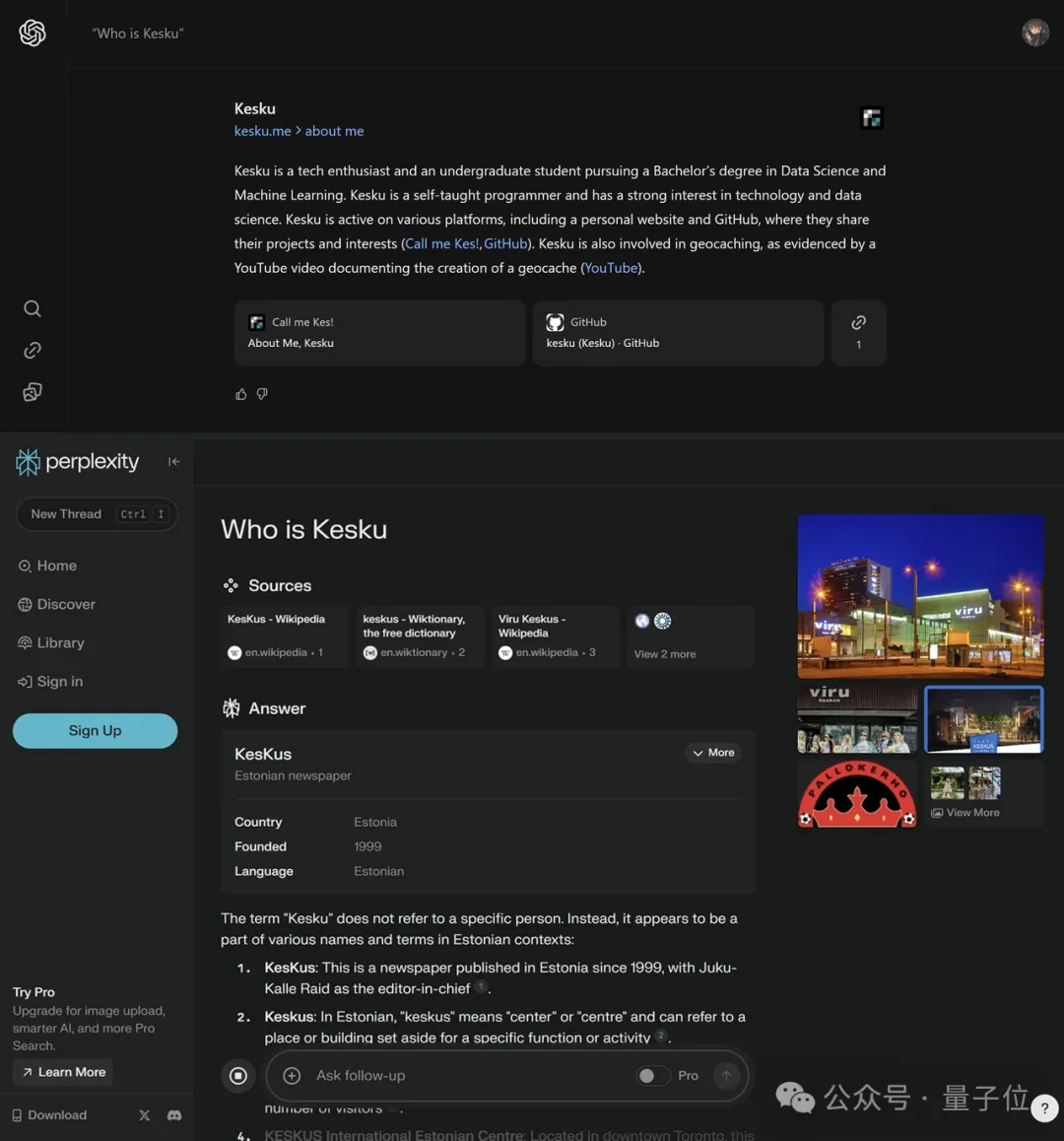The width and height of the screenshot is (1064, 1141).
Task: Open the kesku.me link
Action: [x=262, y=131]
